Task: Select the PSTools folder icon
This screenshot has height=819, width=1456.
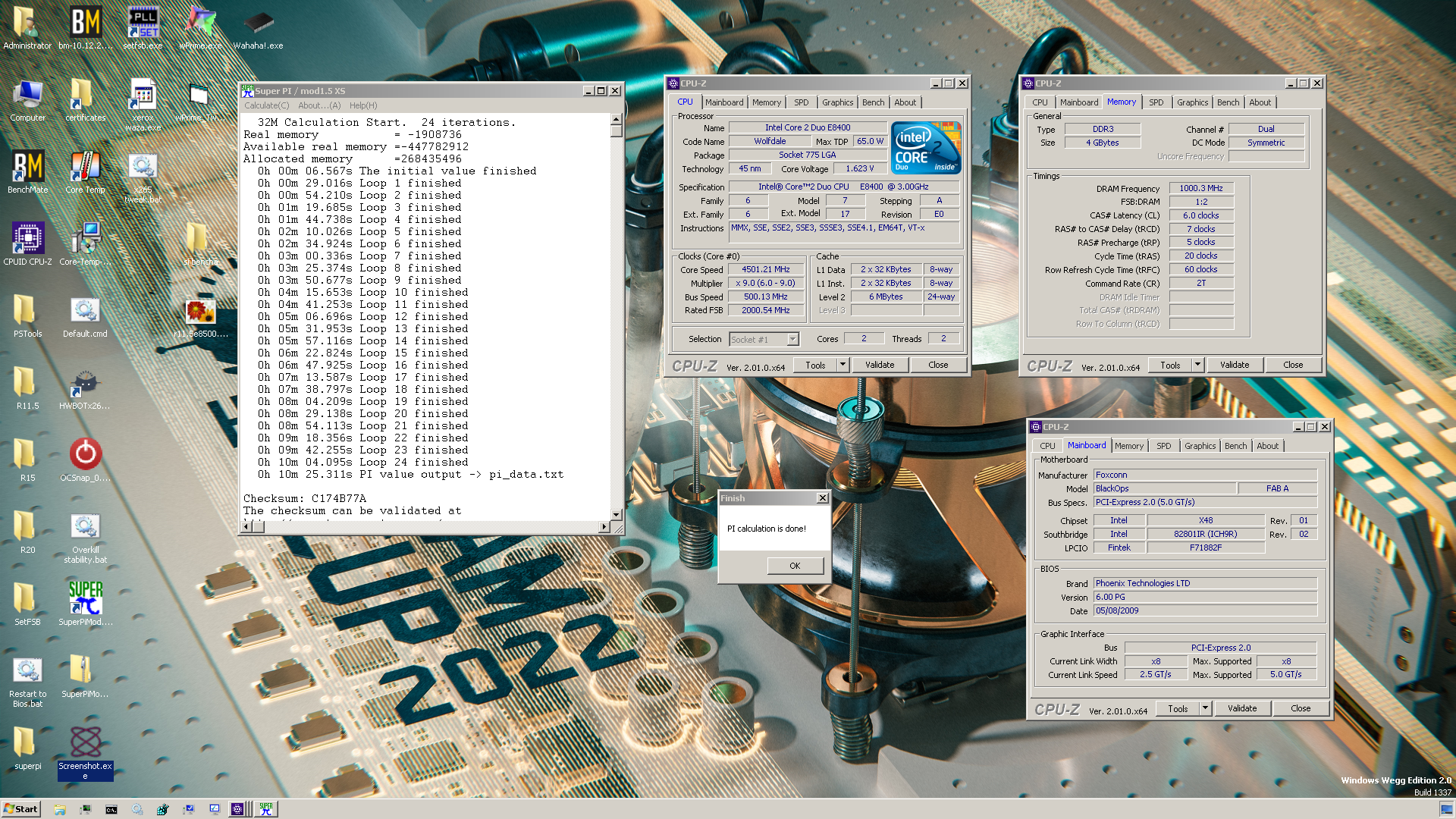Action: [27, 316]
